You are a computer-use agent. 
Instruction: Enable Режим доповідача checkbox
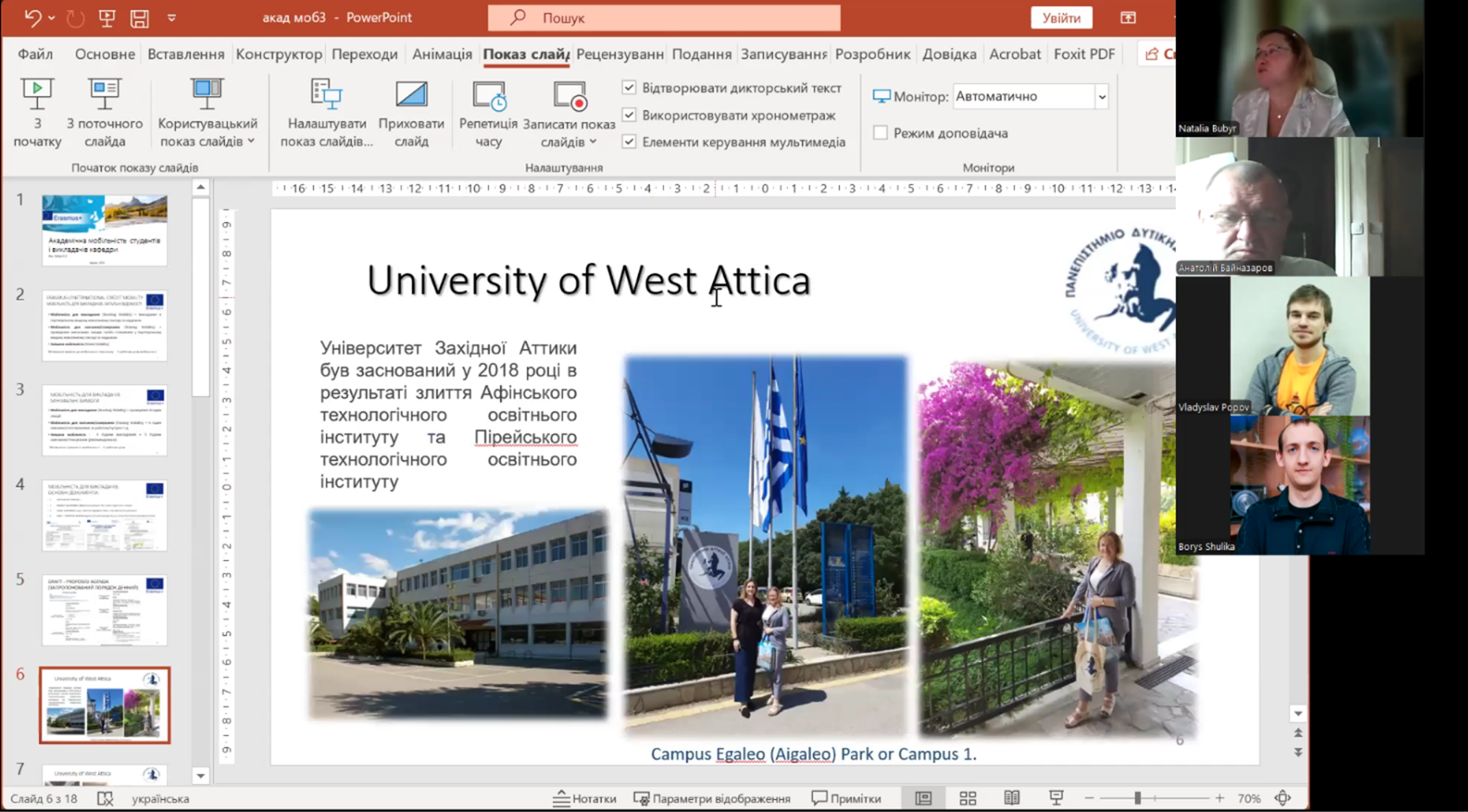881,133
